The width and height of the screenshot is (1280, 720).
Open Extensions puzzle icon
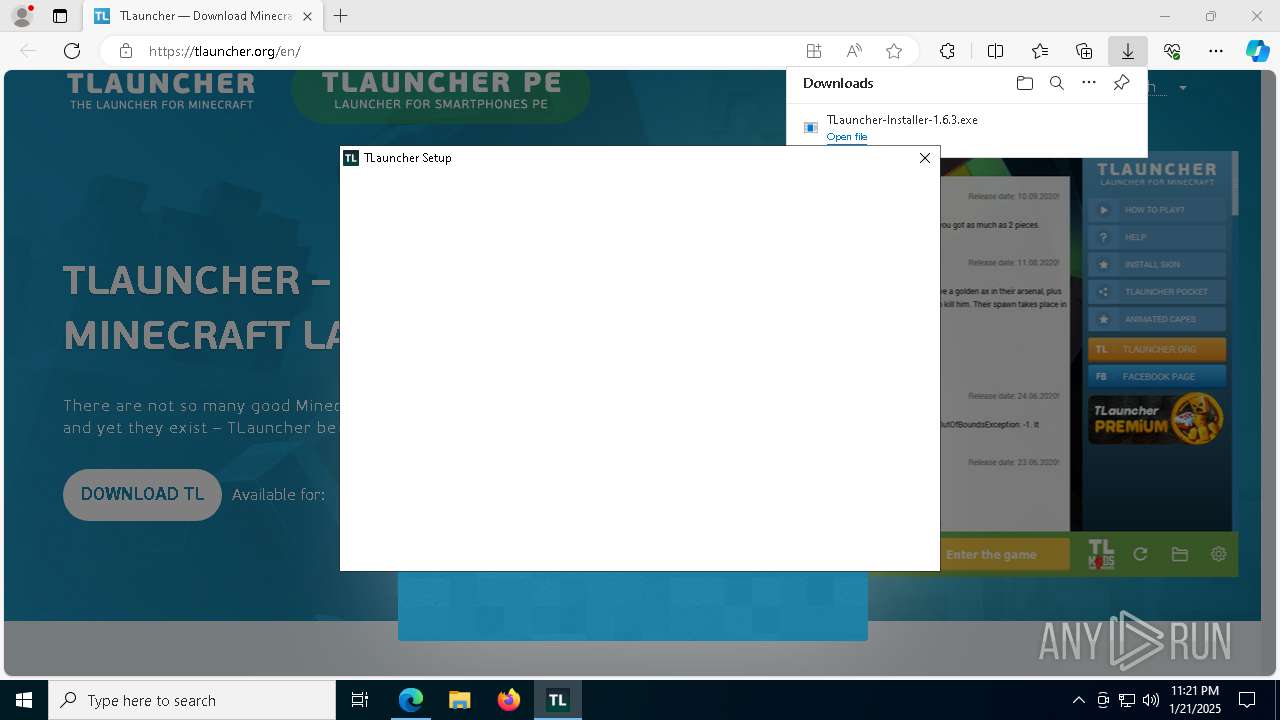[x=947, y=51]
